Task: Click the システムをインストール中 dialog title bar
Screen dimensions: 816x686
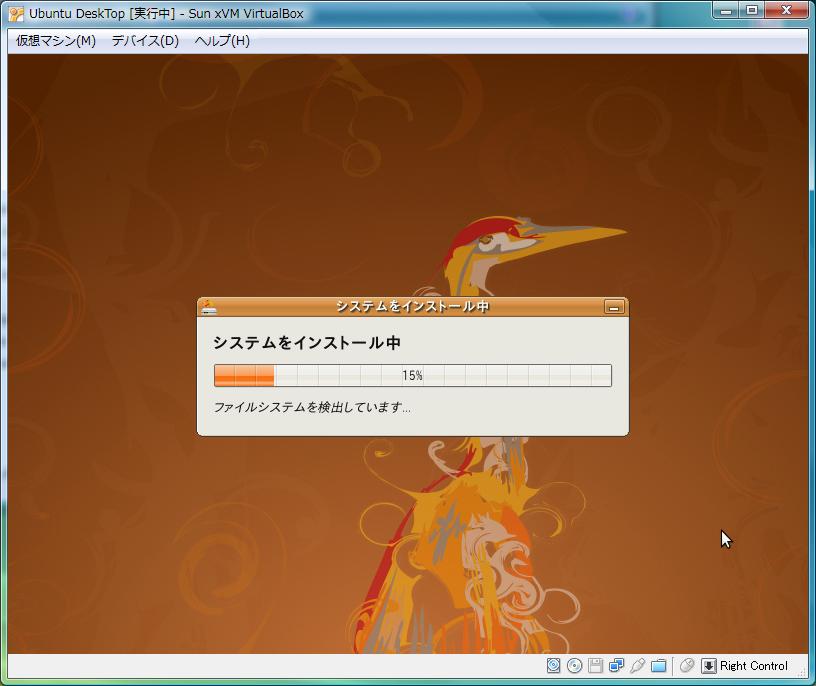Action: point(413,307)
